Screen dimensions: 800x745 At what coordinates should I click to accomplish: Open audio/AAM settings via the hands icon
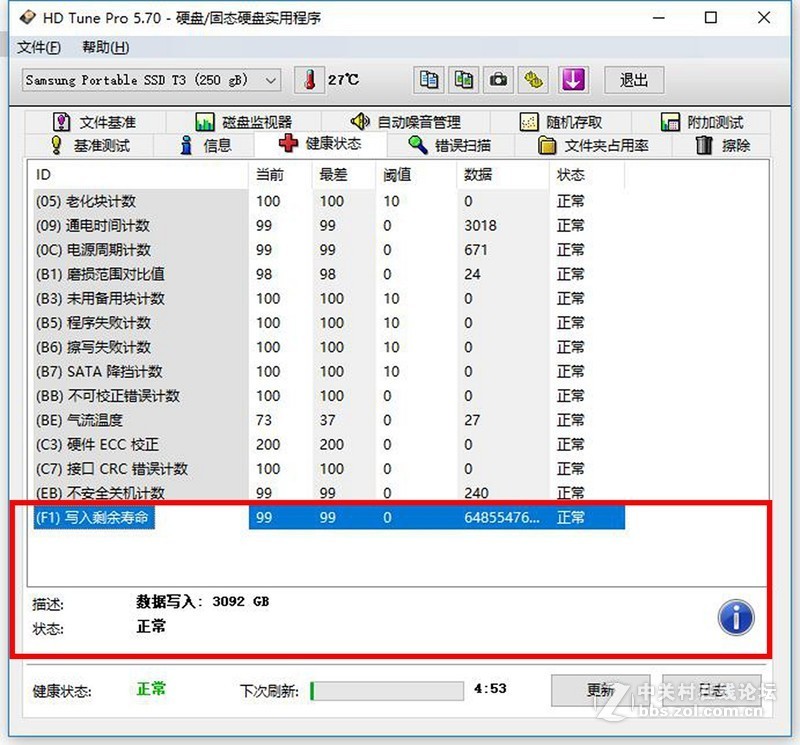(532, 80)
